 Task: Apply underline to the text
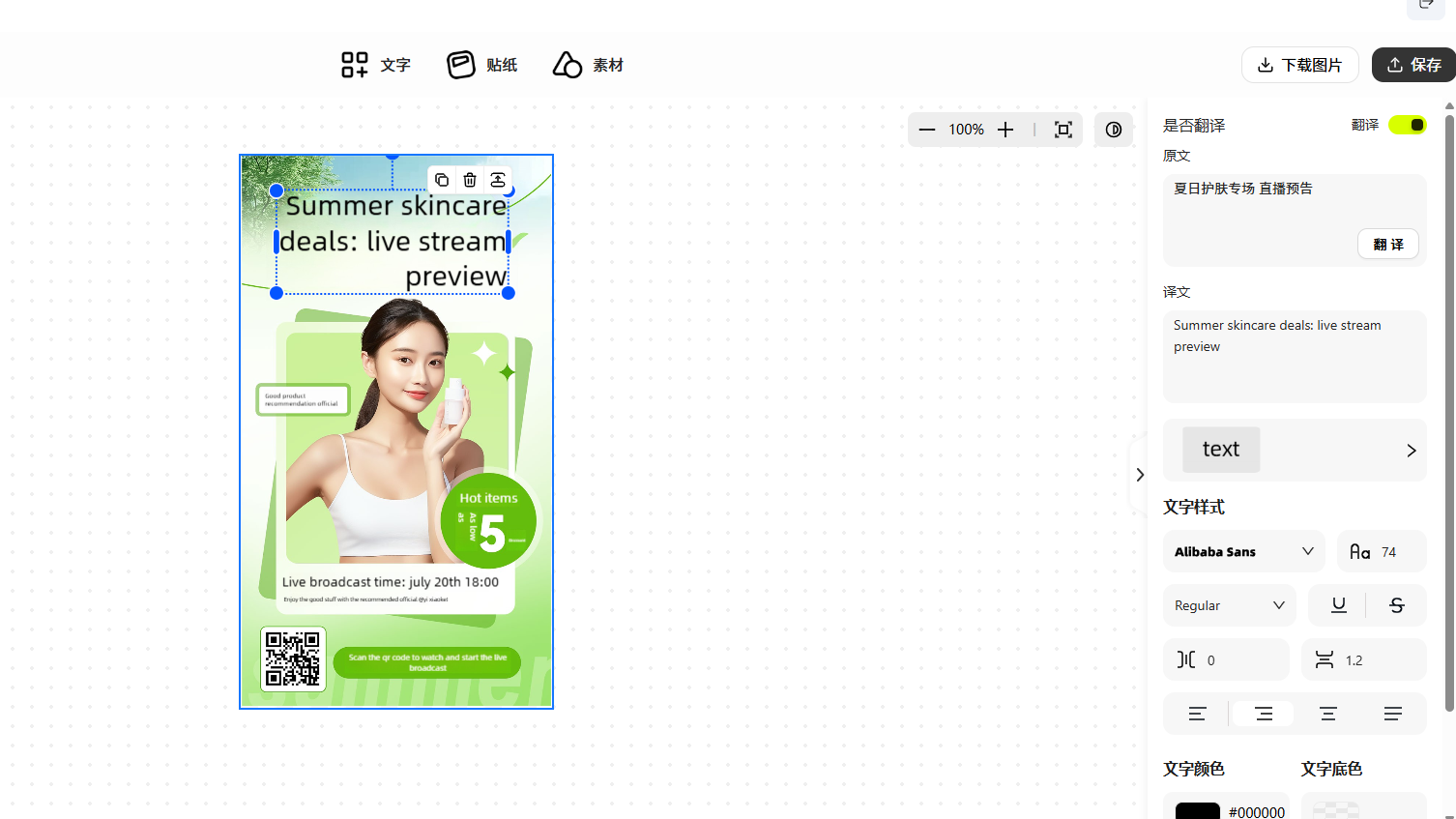(x=1338, y=605)
